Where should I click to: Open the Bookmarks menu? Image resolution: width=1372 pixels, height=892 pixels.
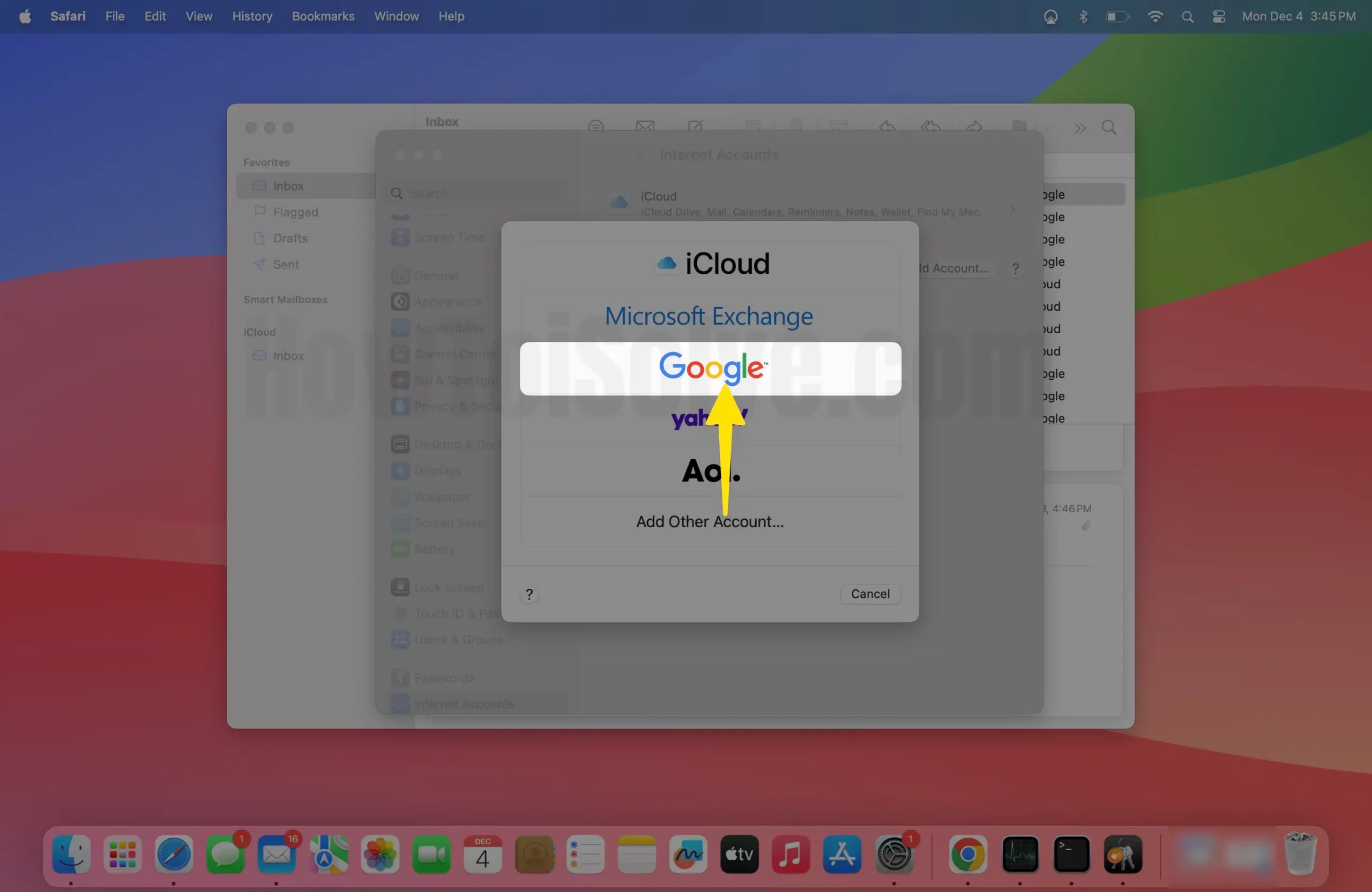pyautogui.click(x=323, y=17)
